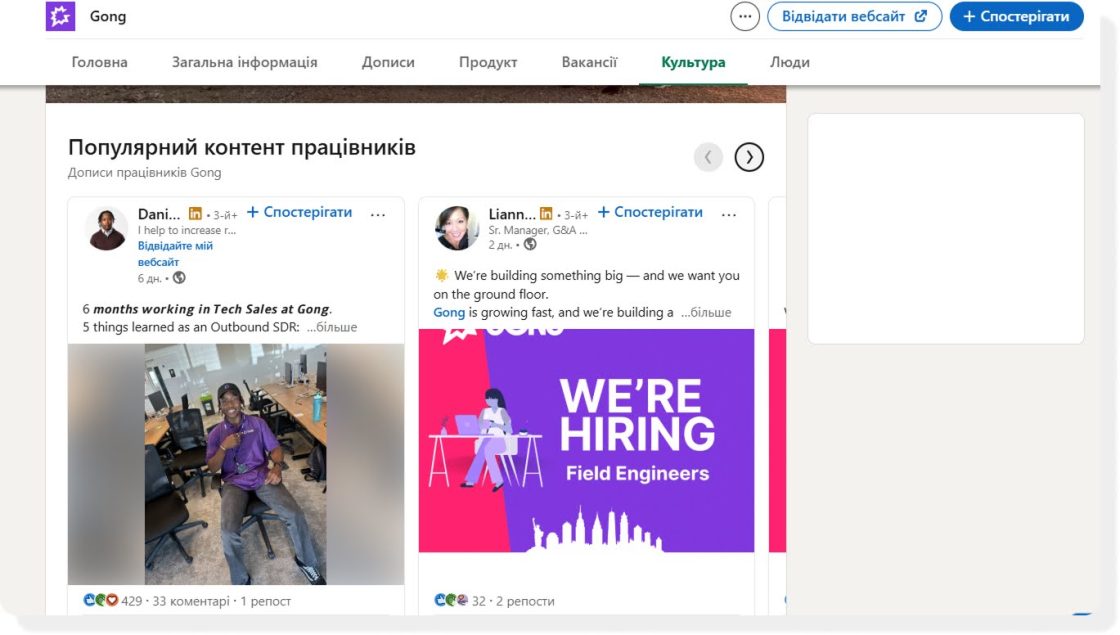The width and height of the screenshot is (1120, 635).
Task: Click the I help to increase r... headline
Action: click(x=186, y=230)
